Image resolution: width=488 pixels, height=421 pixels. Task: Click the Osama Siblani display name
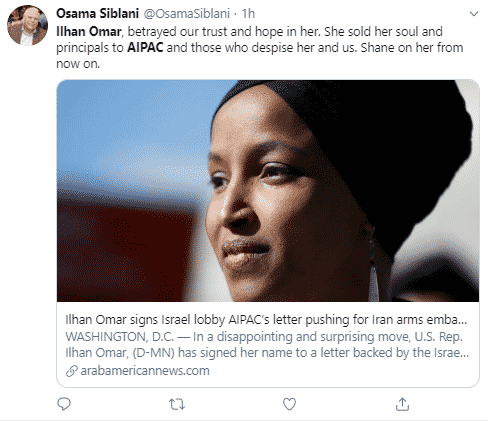coord(97,13)
